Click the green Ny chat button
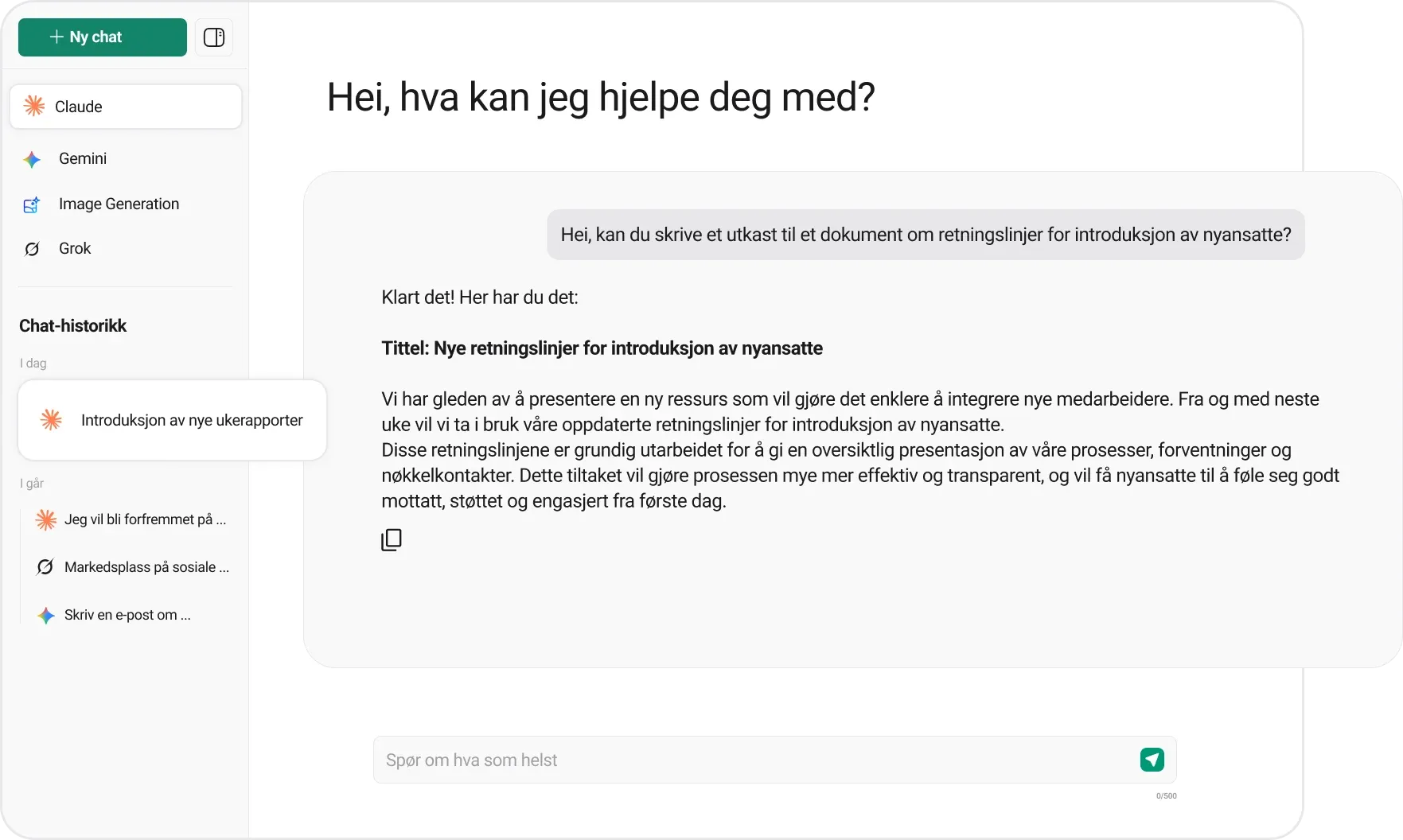The width and height of the screenshot is (1403, 840). (102, 37)
